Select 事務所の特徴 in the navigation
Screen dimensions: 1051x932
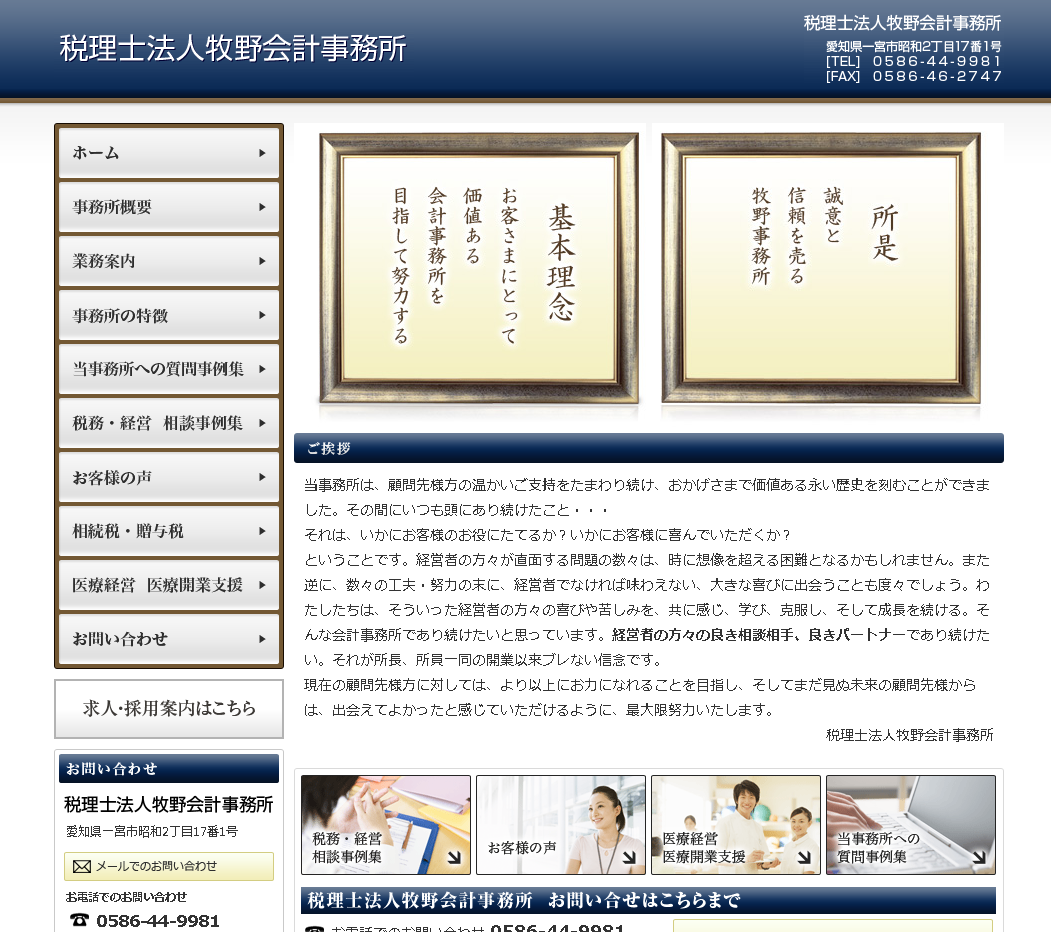[x=166, y=315]
